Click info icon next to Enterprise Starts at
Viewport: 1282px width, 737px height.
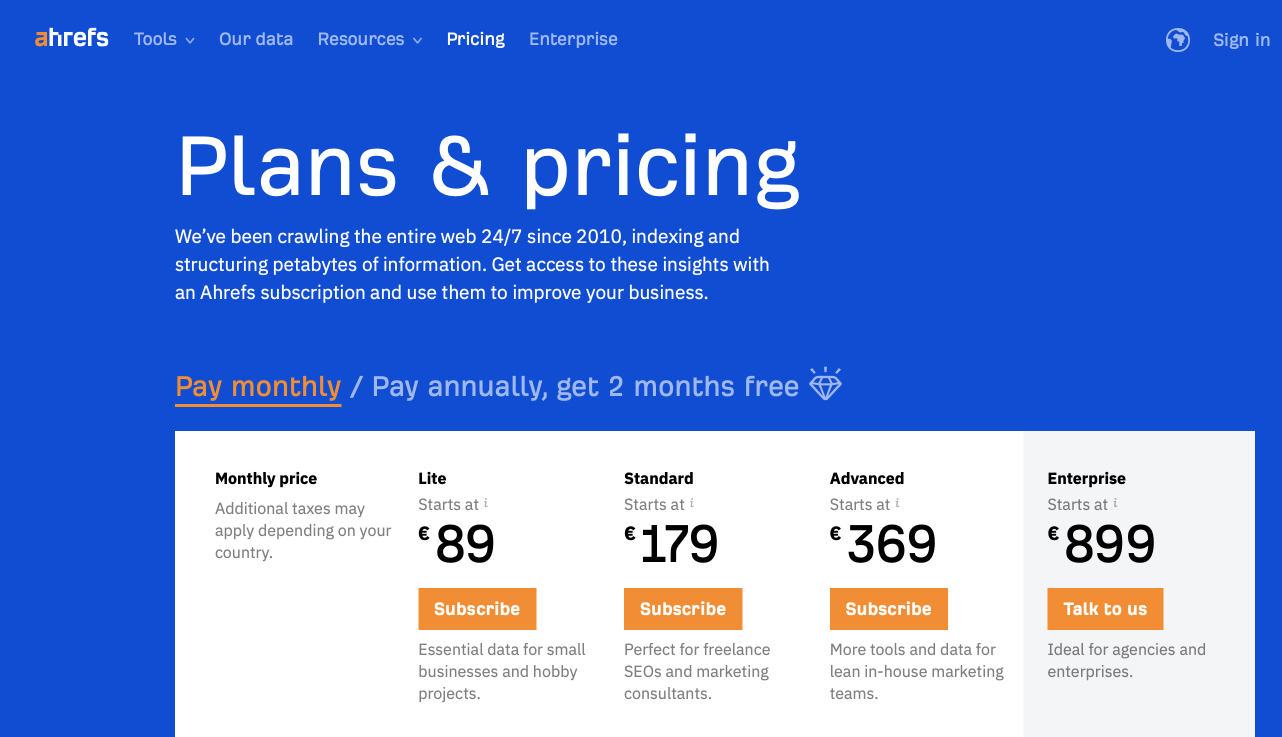(x=1116, y=503)
